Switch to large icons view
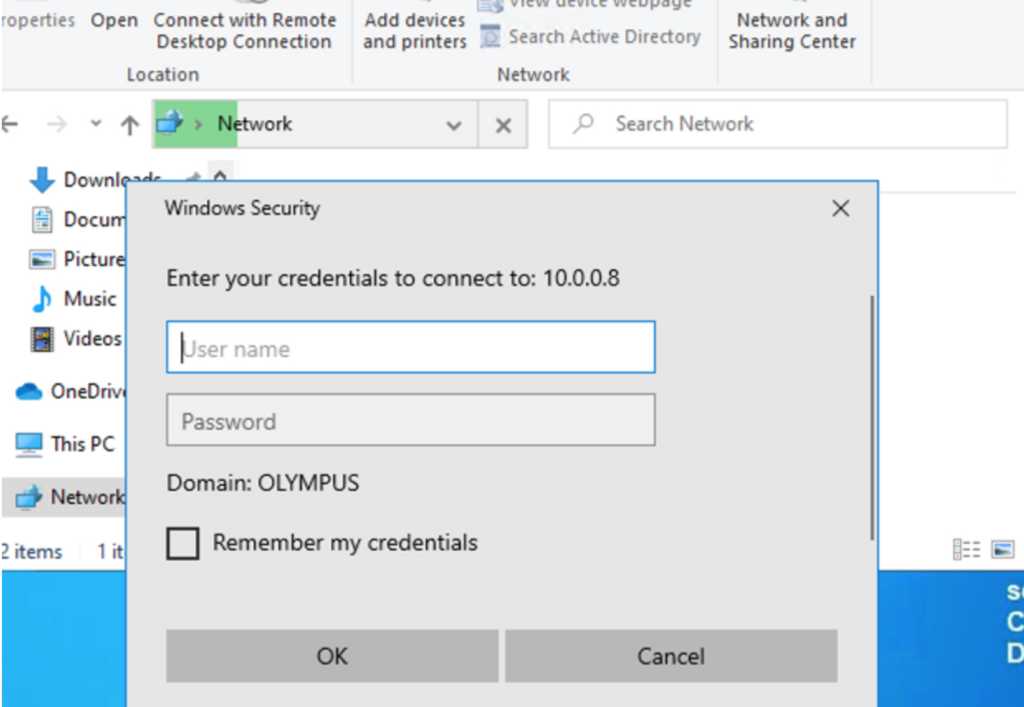Image resolution: width=1024 pixels, height=707 pixels. point(1002,550)
